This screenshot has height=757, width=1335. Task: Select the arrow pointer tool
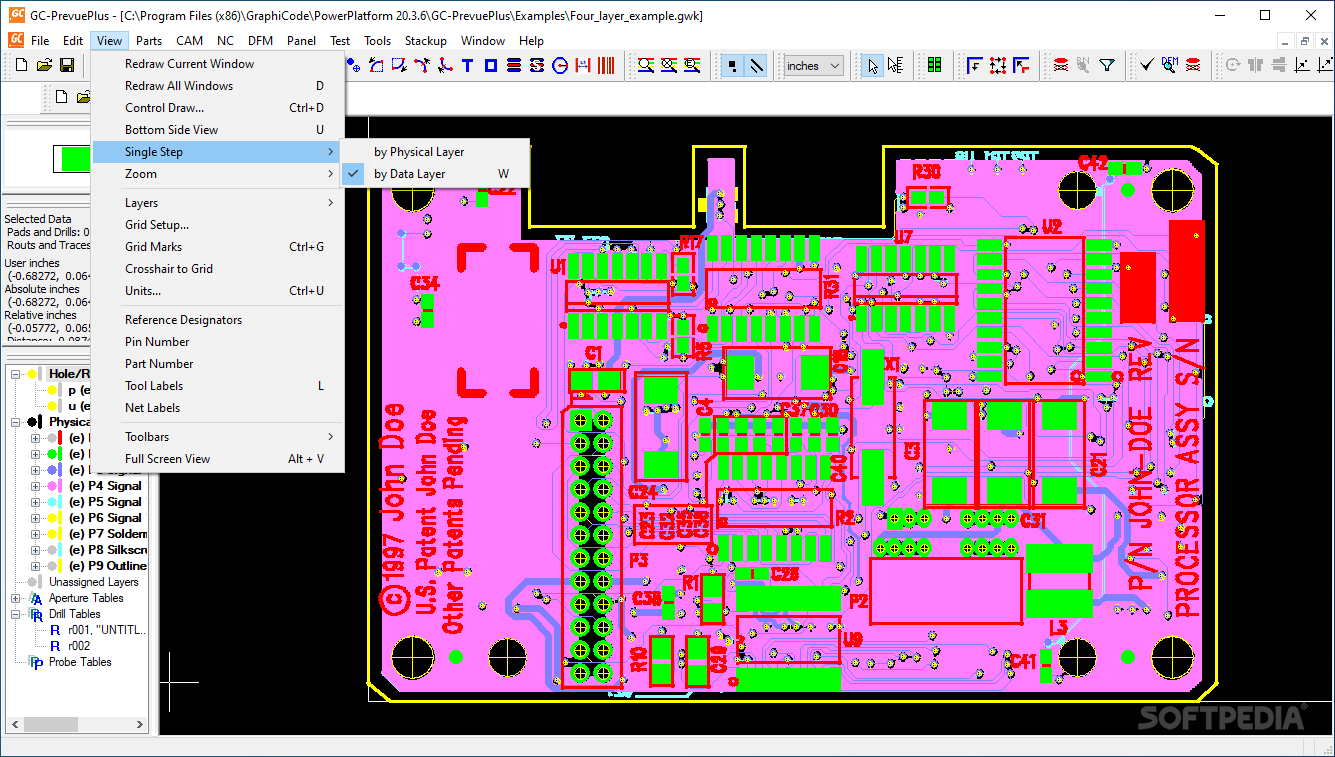(x=873, y=66)
